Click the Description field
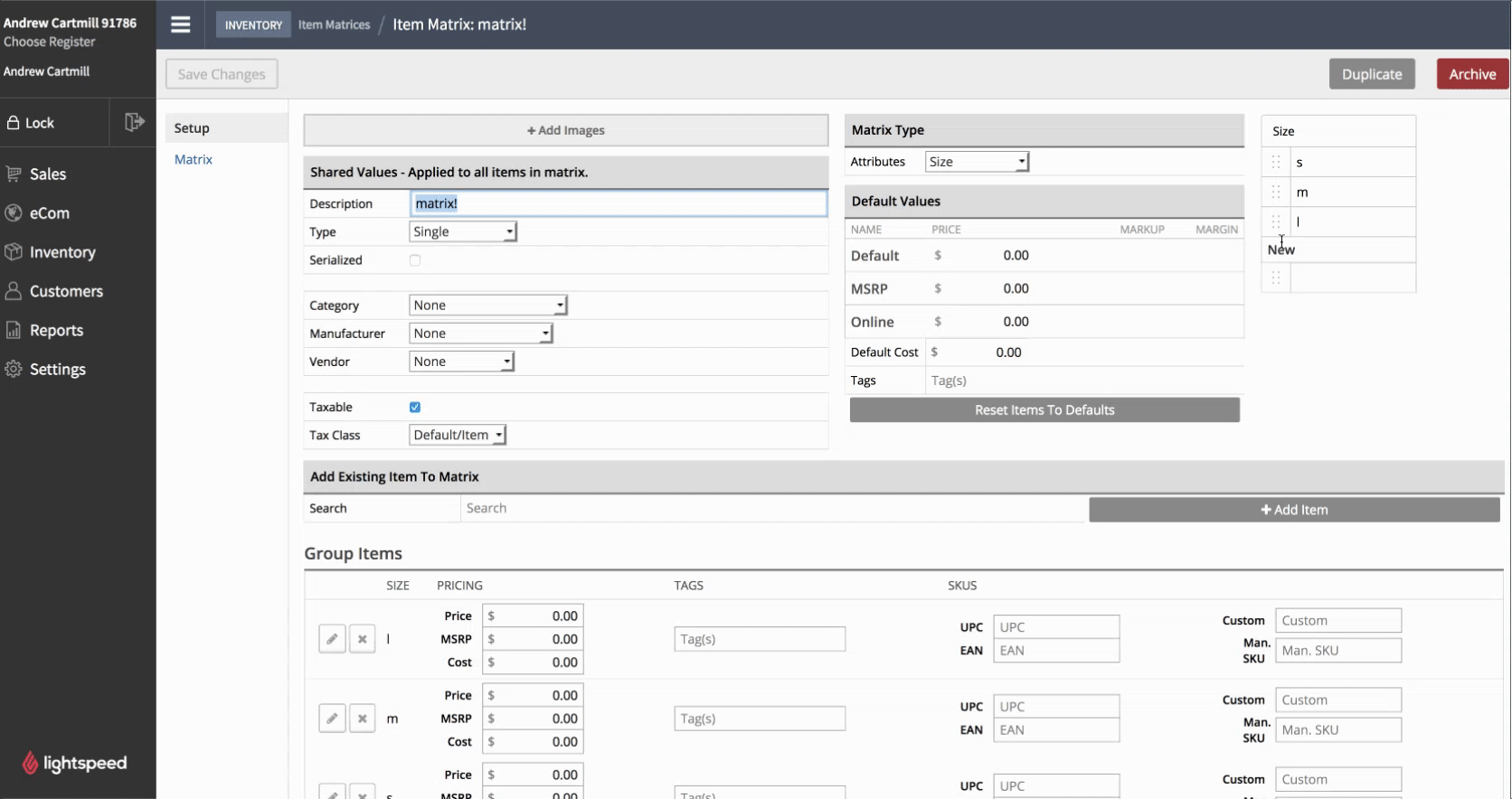The width and height of the screenshot is (1512, 799). (x=619, y=203)
